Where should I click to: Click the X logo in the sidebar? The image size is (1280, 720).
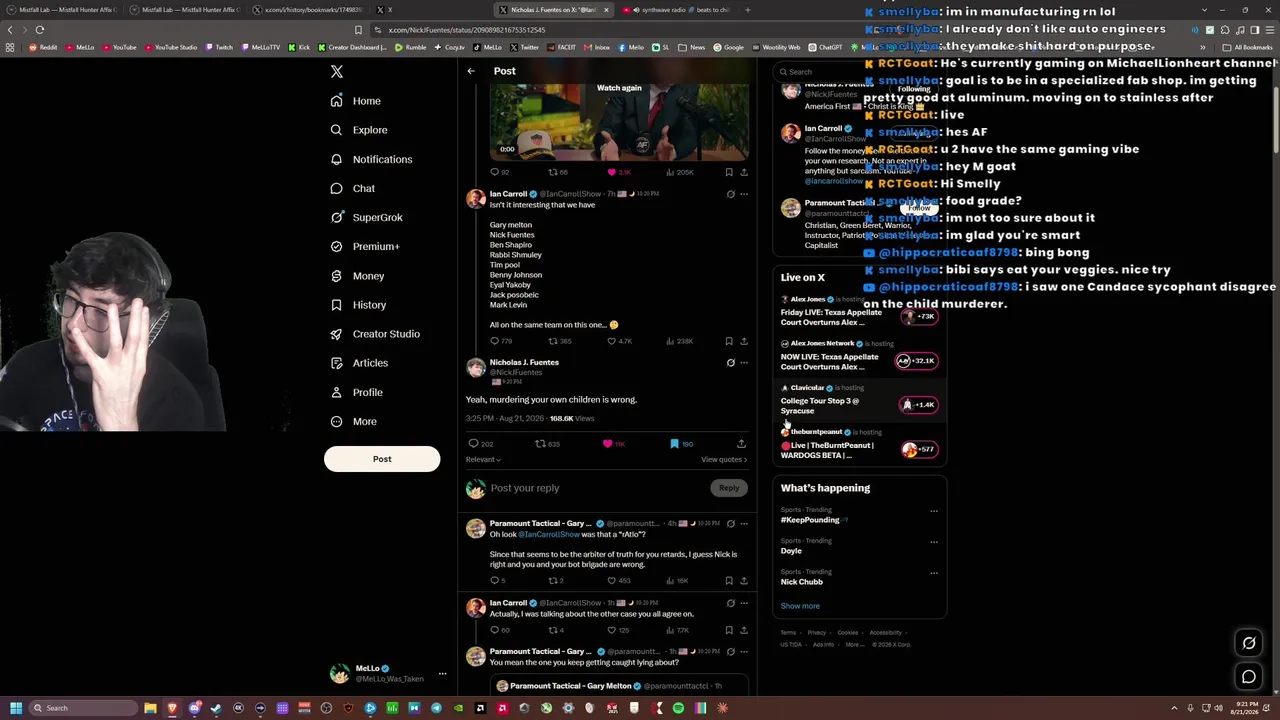[x=337, y=72]
